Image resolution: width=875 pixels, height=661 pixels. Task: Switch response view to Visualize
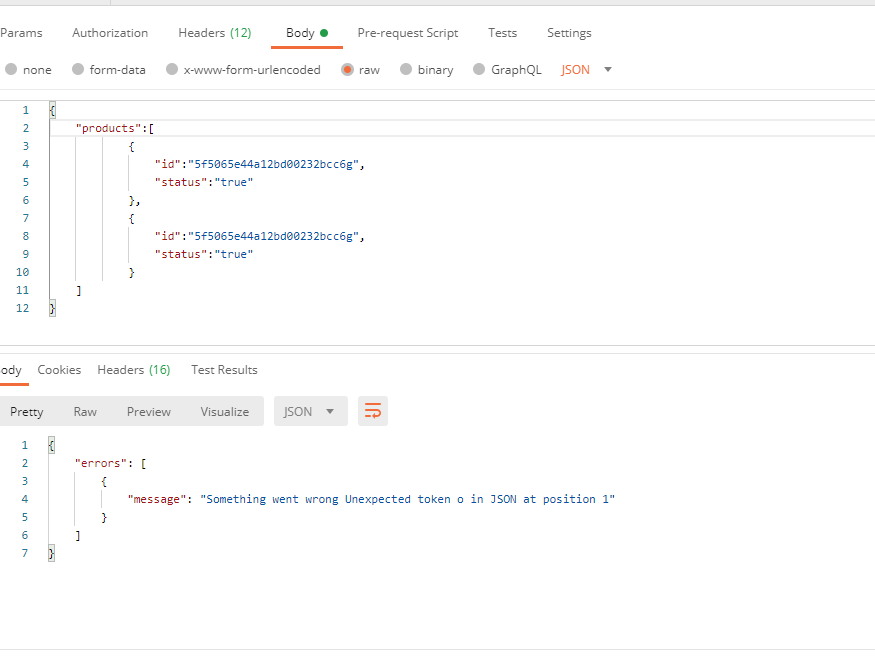225,412
